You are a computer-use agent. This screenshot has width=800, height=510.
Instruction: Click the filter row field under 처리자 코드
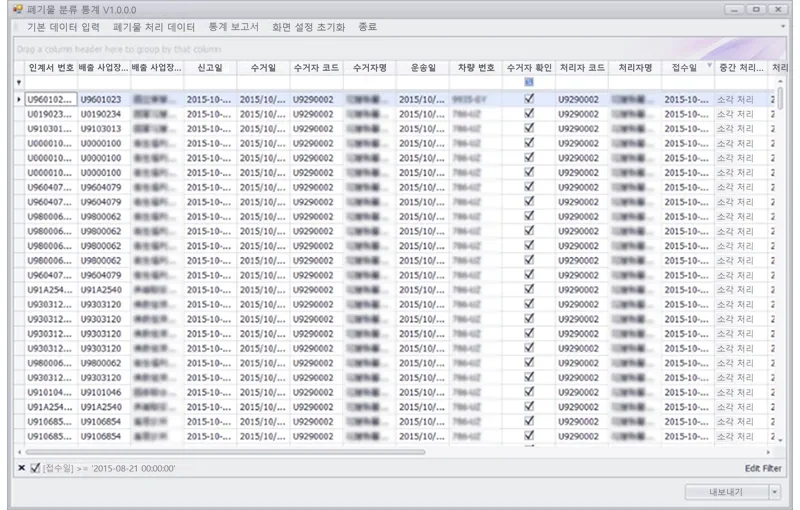click(x=582, y=82)
